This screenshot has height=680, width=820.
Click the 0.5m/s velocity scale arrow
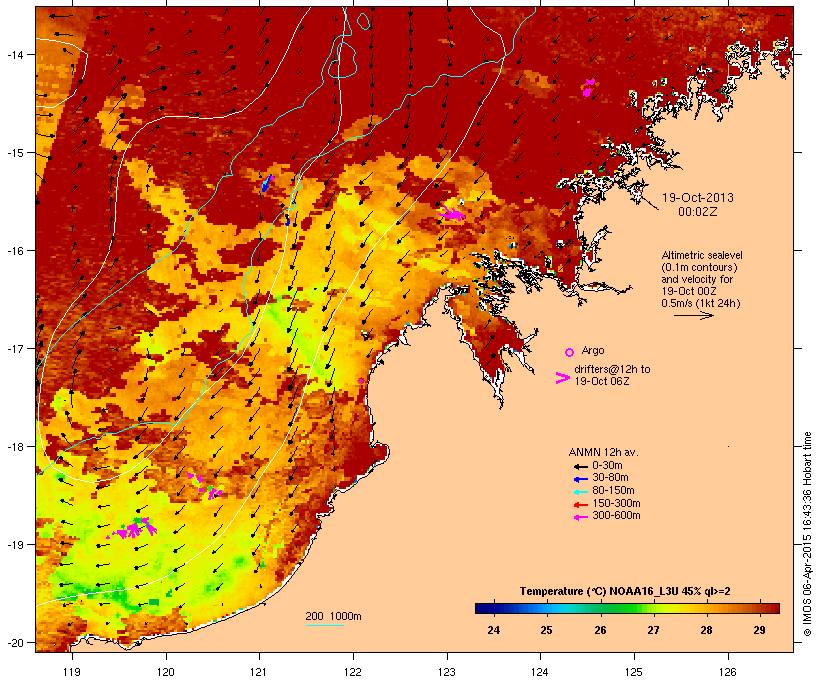click(x=693, y=315)
